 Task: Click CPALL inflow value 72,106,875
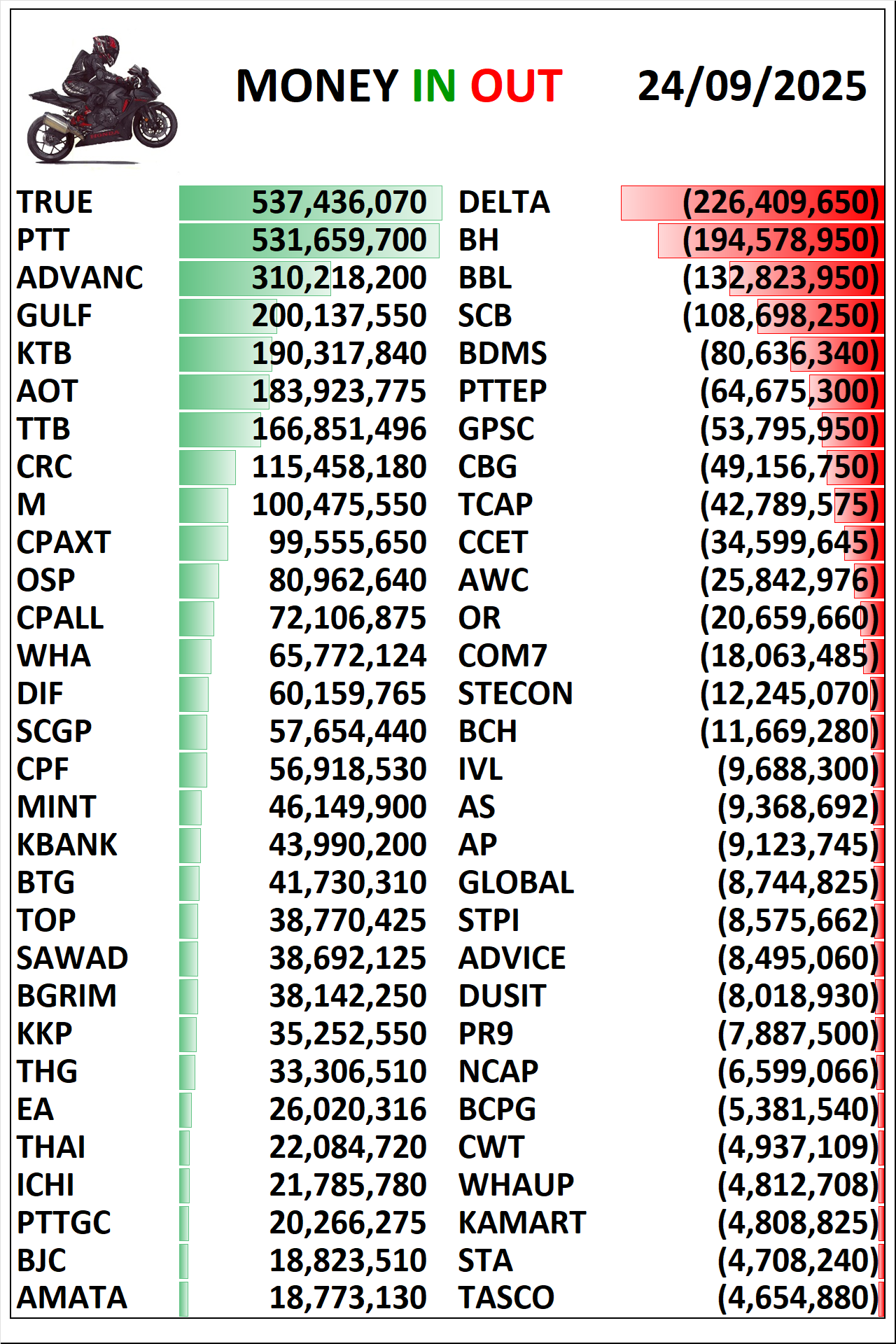pyautogui.click(x=347, y=619)
